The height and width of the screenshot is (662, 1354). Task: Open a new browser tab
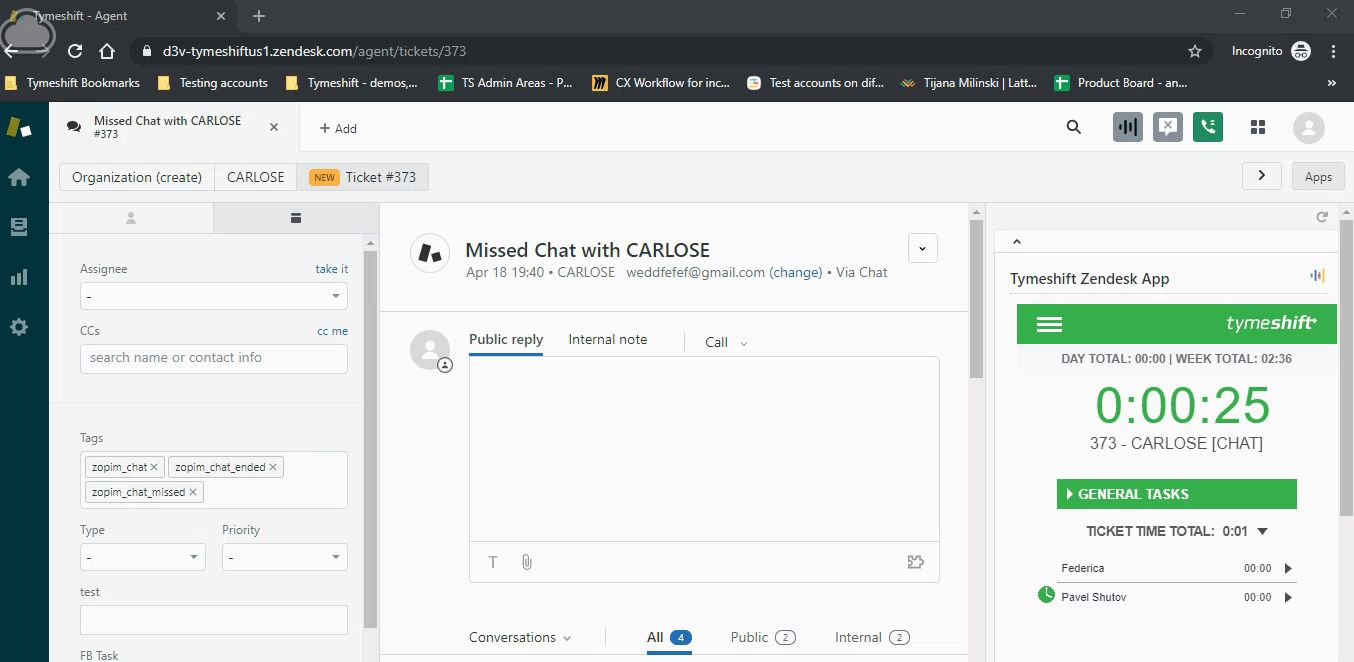point(259,16)
